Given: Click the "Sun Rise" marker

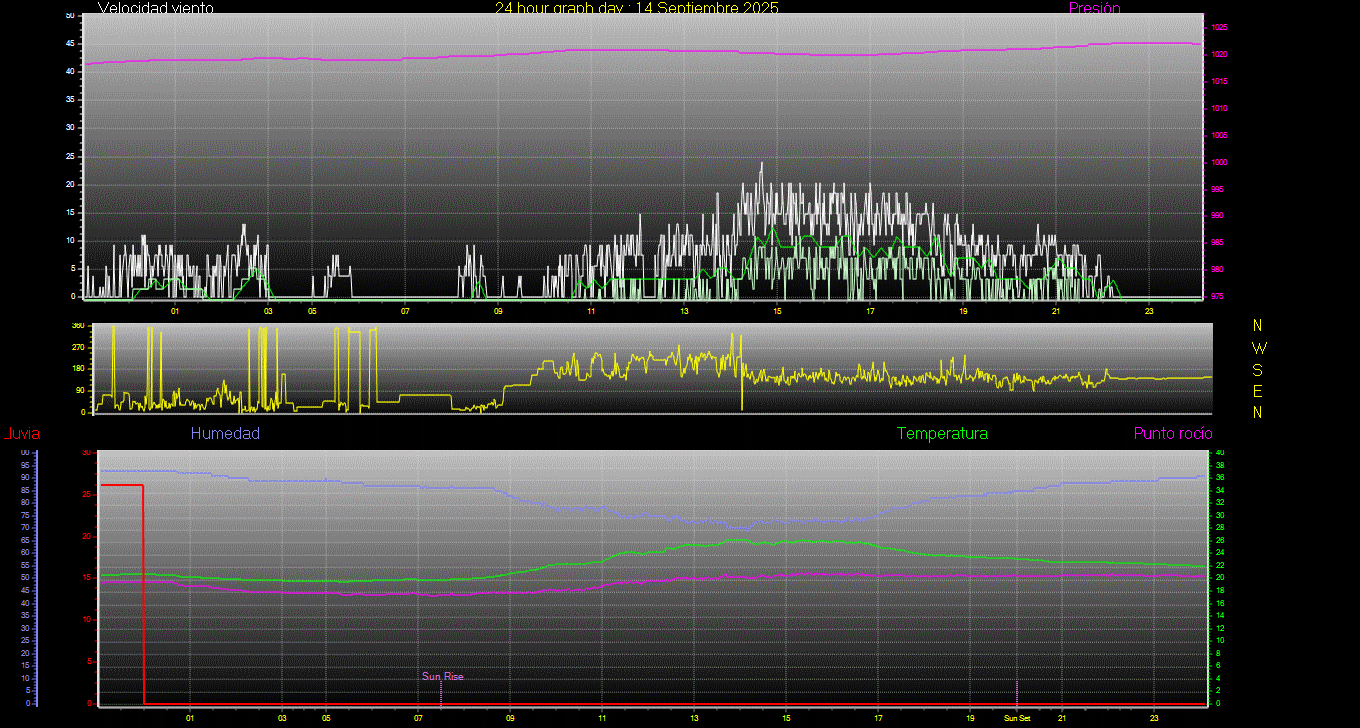Looking at the screenshot, I should click(442, 677).
